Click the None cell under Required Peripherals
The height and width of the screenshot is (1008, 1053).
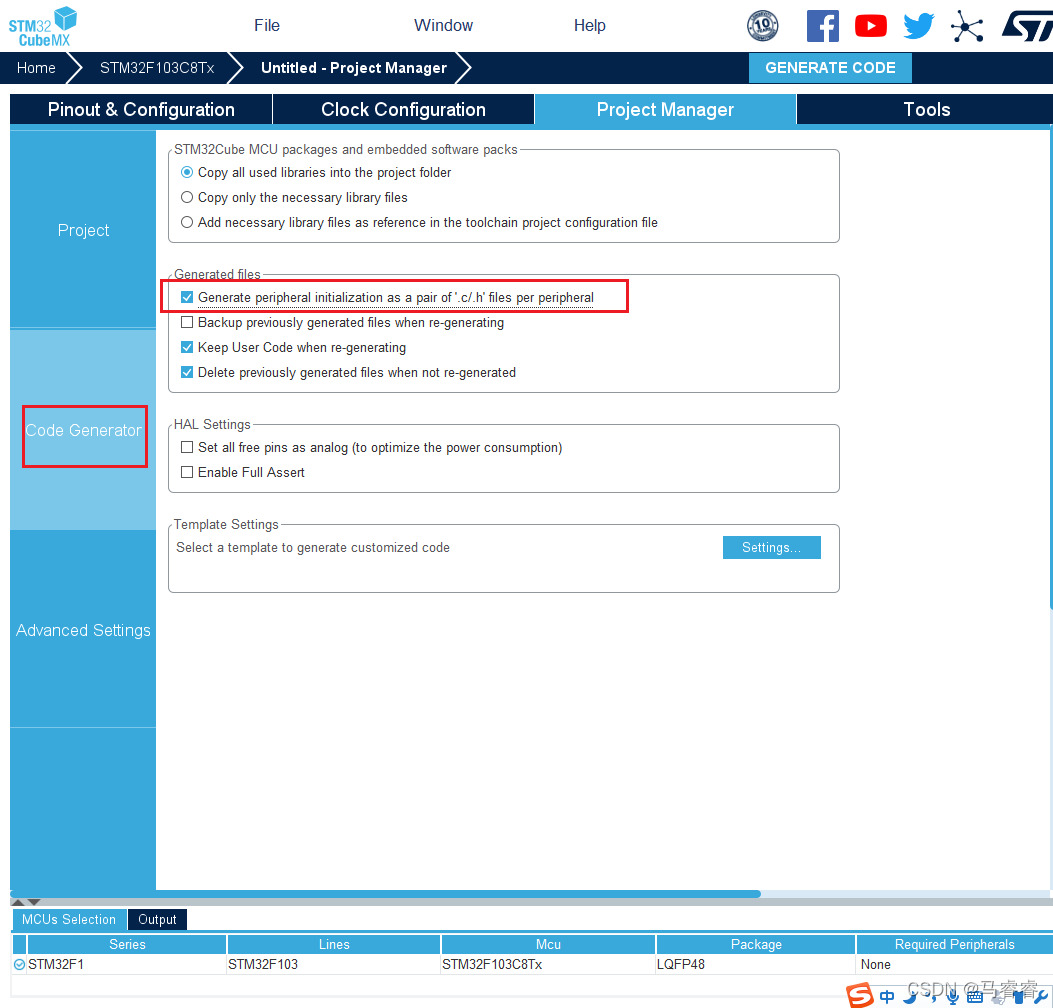pyautogui.click(x=954, y=964)
